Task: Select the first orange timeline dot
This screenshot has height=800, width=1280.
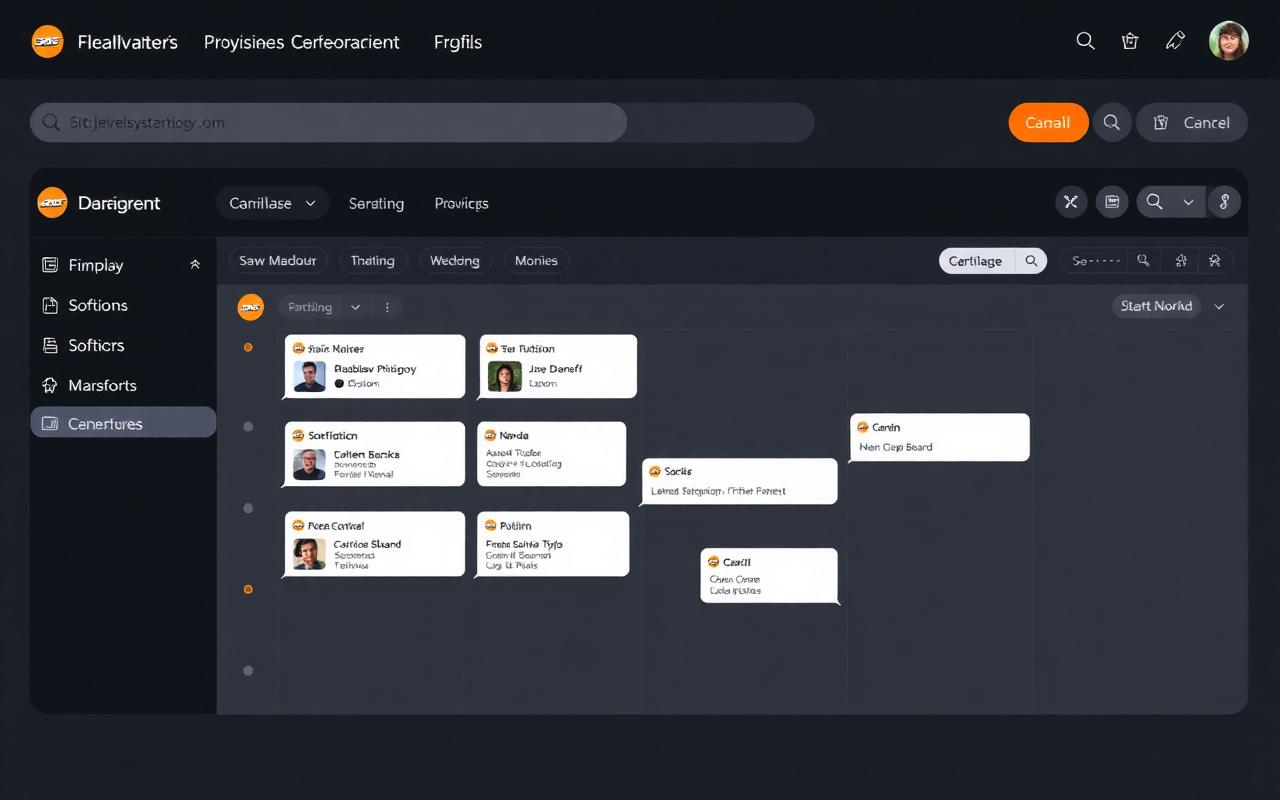Action: (x=248, y=347)
